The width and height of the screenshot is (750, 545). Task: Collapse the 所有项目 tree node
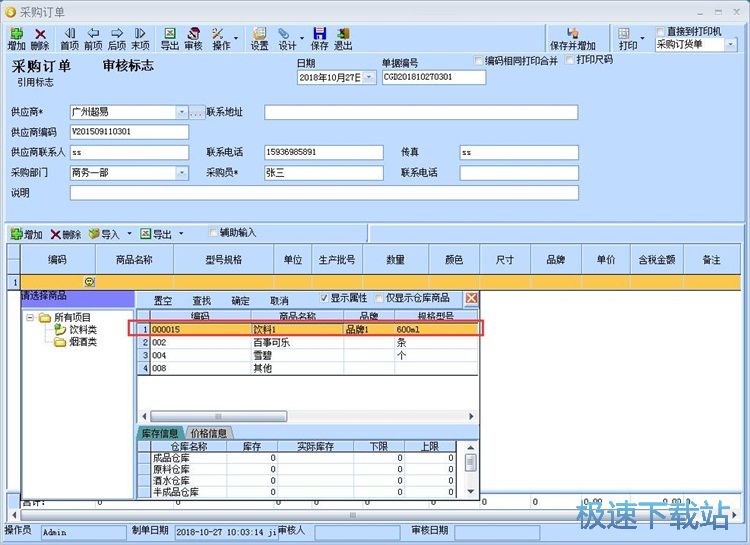point(30,317)
